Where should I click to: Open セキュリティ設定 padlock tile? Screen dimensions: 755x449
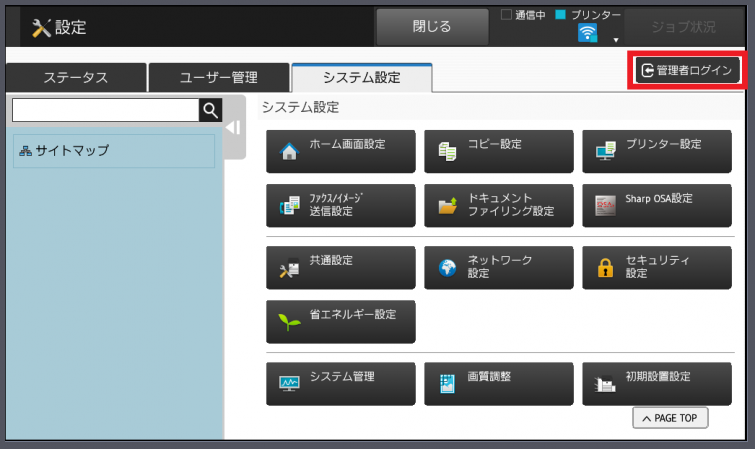656,267
